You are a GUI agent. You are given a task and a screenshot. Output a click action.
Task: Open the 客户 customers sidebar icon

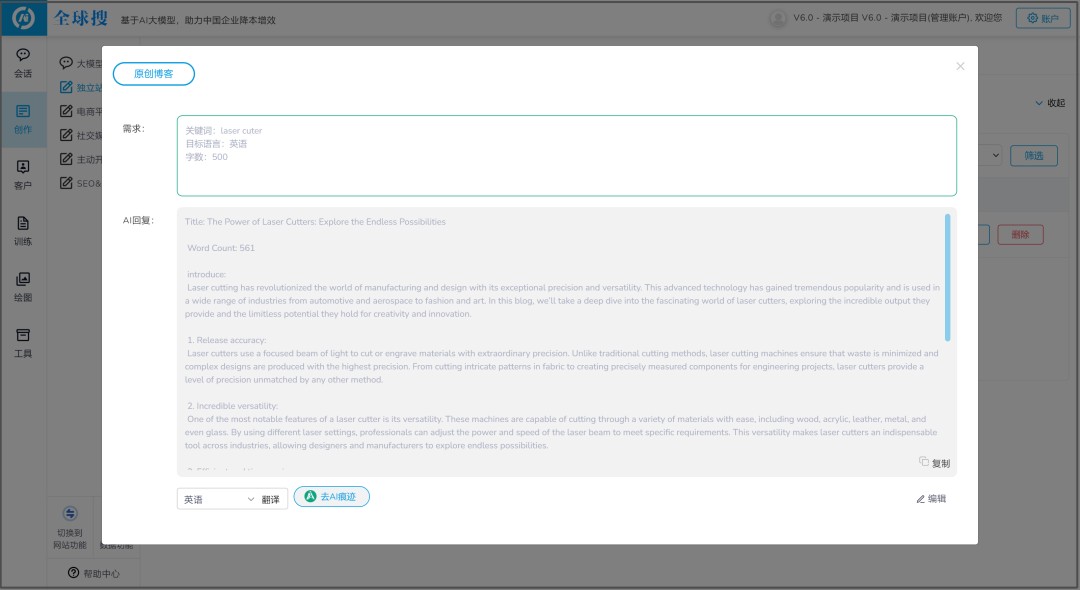coord(23,176)
